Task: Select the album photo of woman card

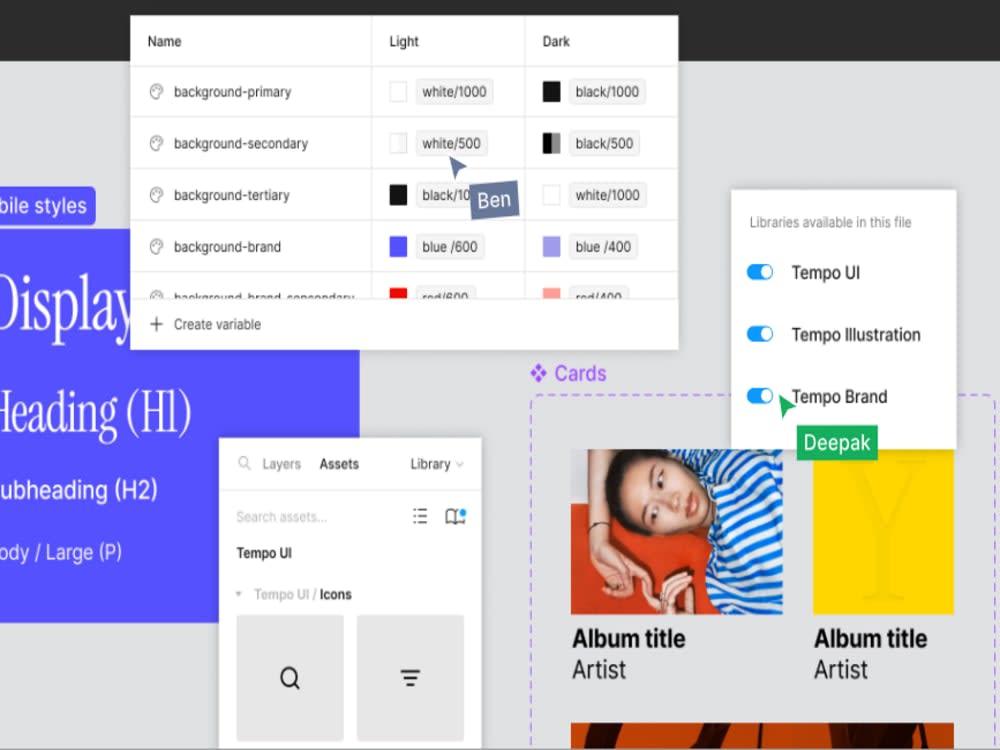Action: (676, 531)
